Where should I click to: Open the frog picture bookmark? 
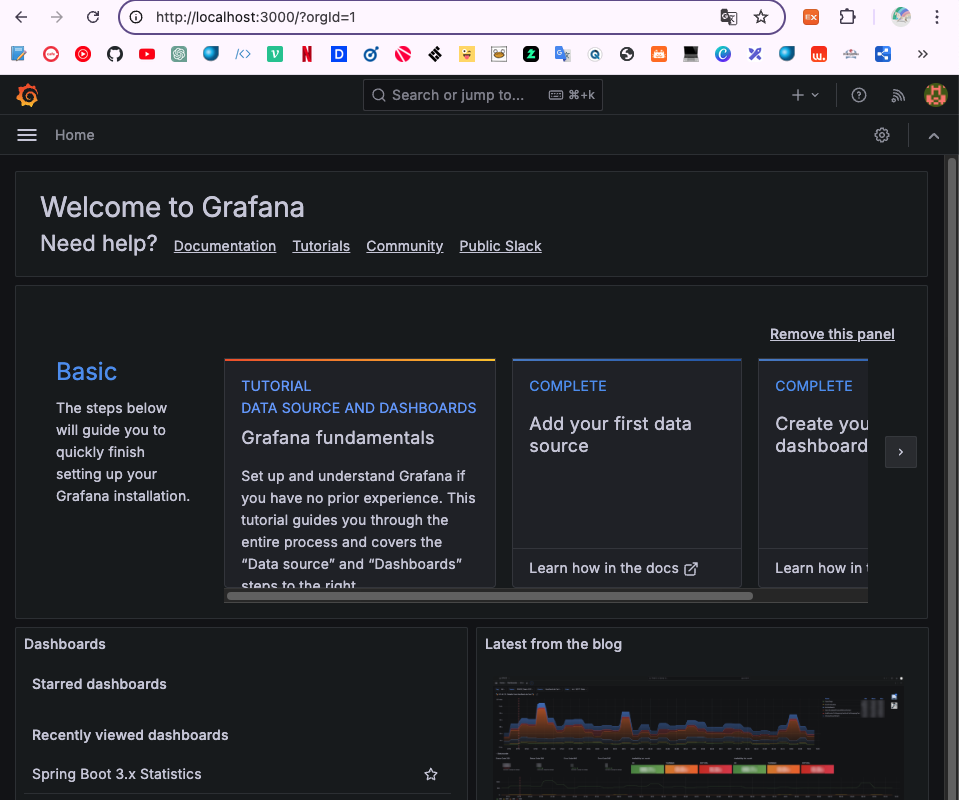499,54
